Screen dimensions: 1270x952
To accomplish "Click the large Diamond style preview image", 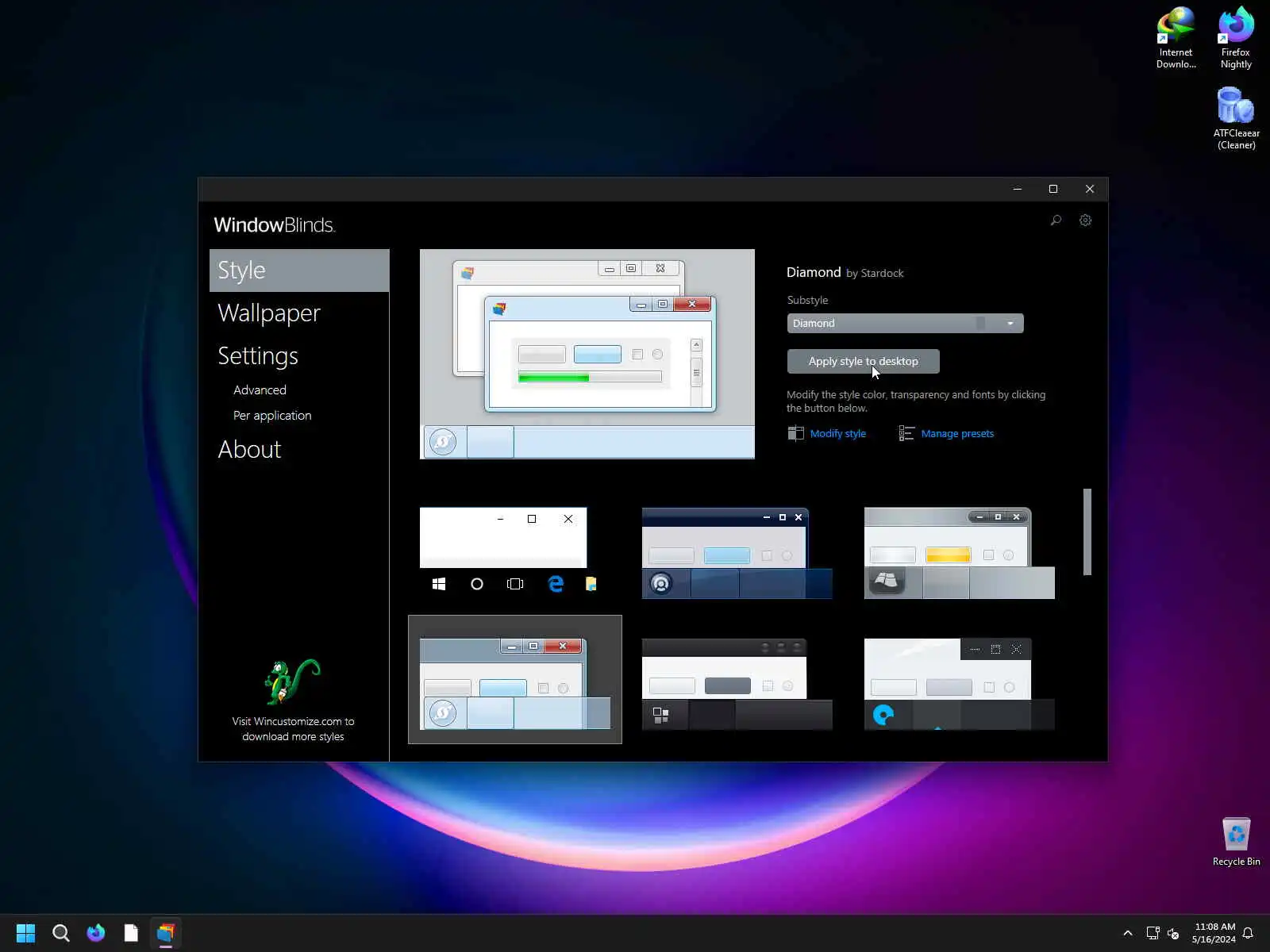I will (x=587, y=354).
